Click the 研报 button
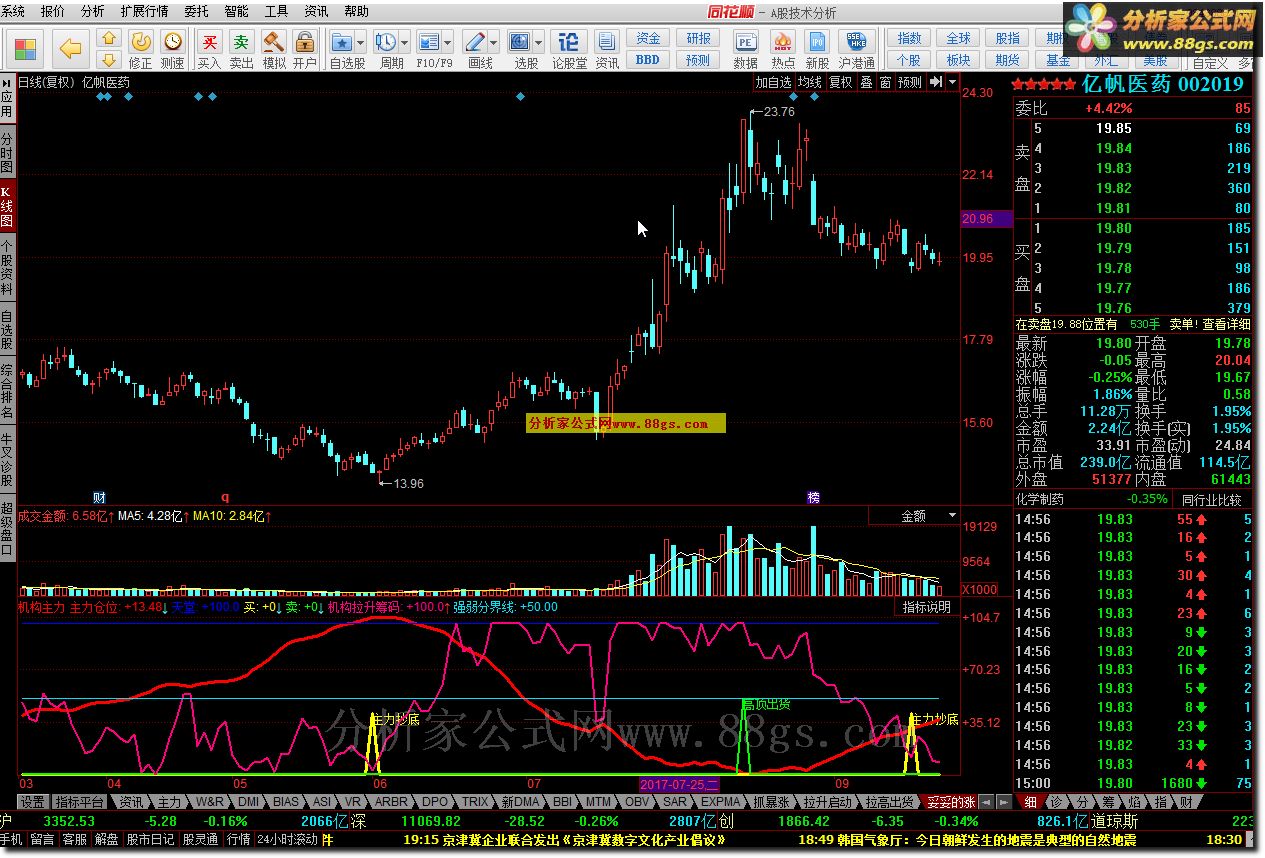 (699, 38)
